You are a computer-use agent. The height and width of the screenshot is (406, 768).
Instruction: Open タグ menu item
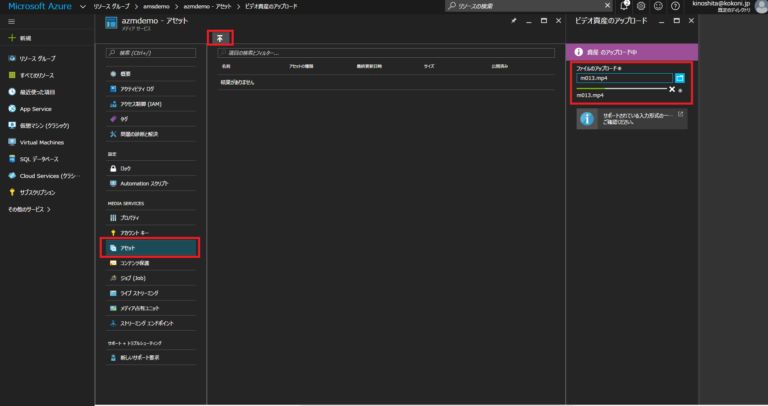[x=151, y=119]
